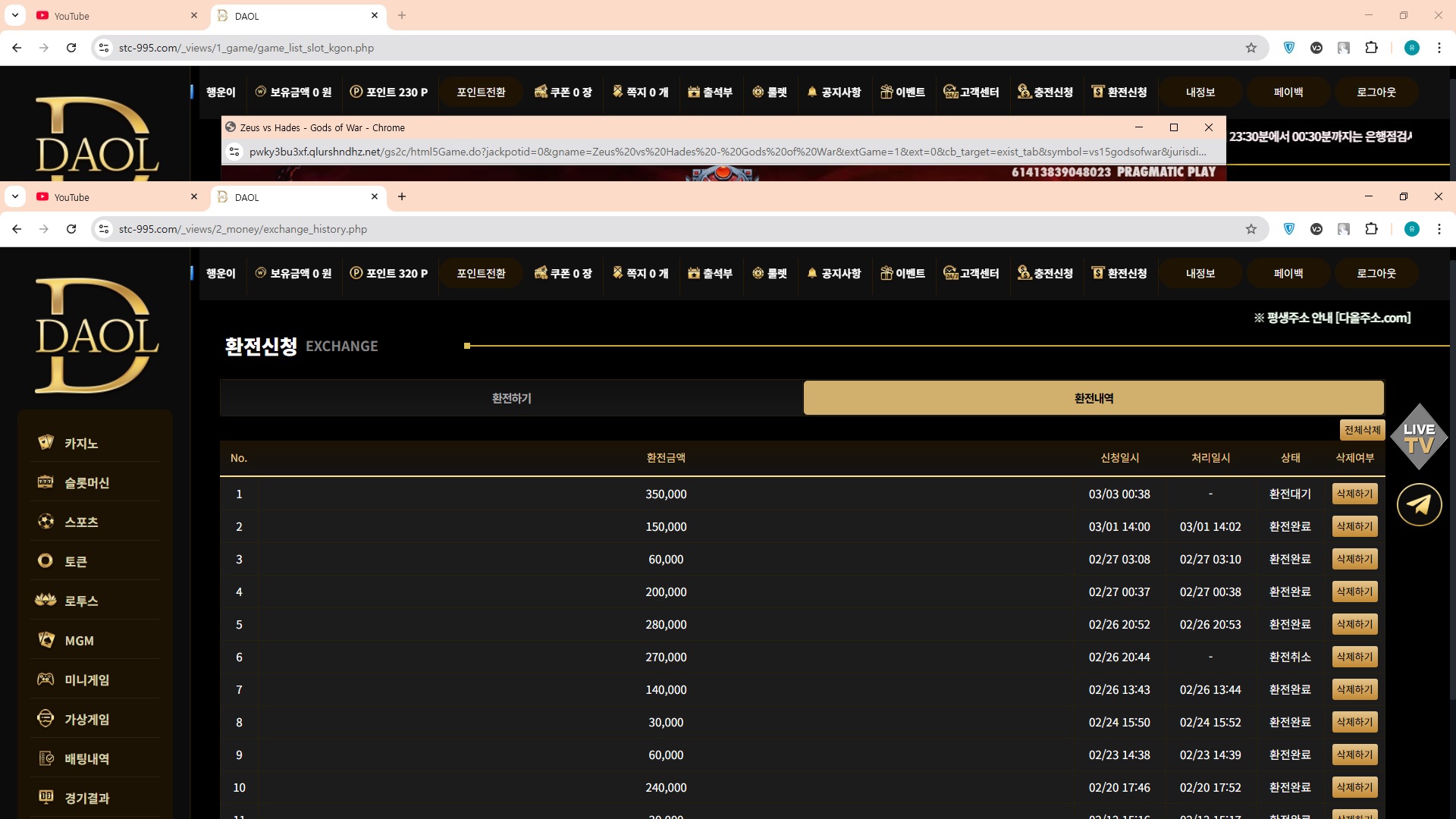Screen dimensions: 1456x819
Task: Open Chrome three-dot menu in lower window
Action: (x=1439, y=229)
